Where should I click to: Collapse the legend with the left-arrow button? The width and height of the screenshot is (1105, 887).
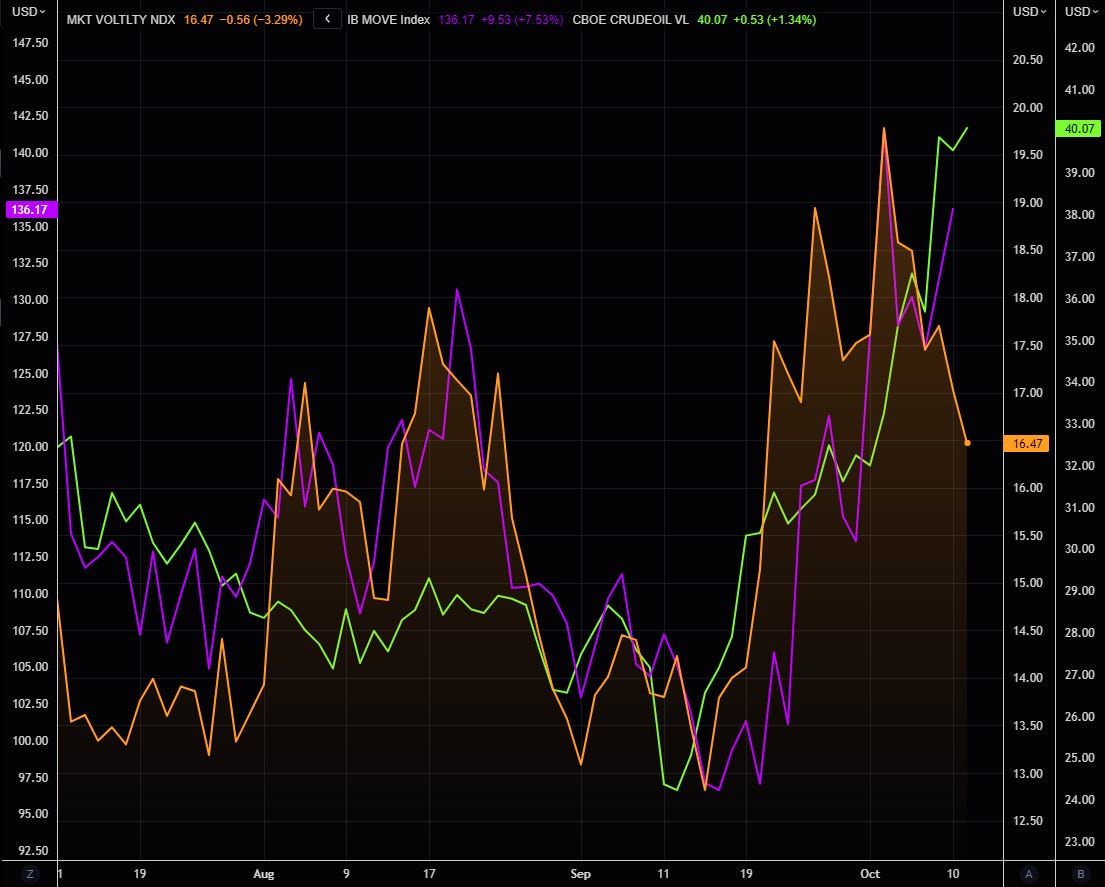[x=327, y=19]
